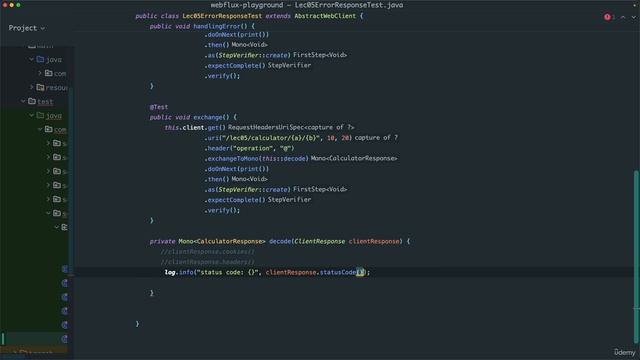Click AbstractWebClient in class declaration
The image size is (640, 360).
325,16
